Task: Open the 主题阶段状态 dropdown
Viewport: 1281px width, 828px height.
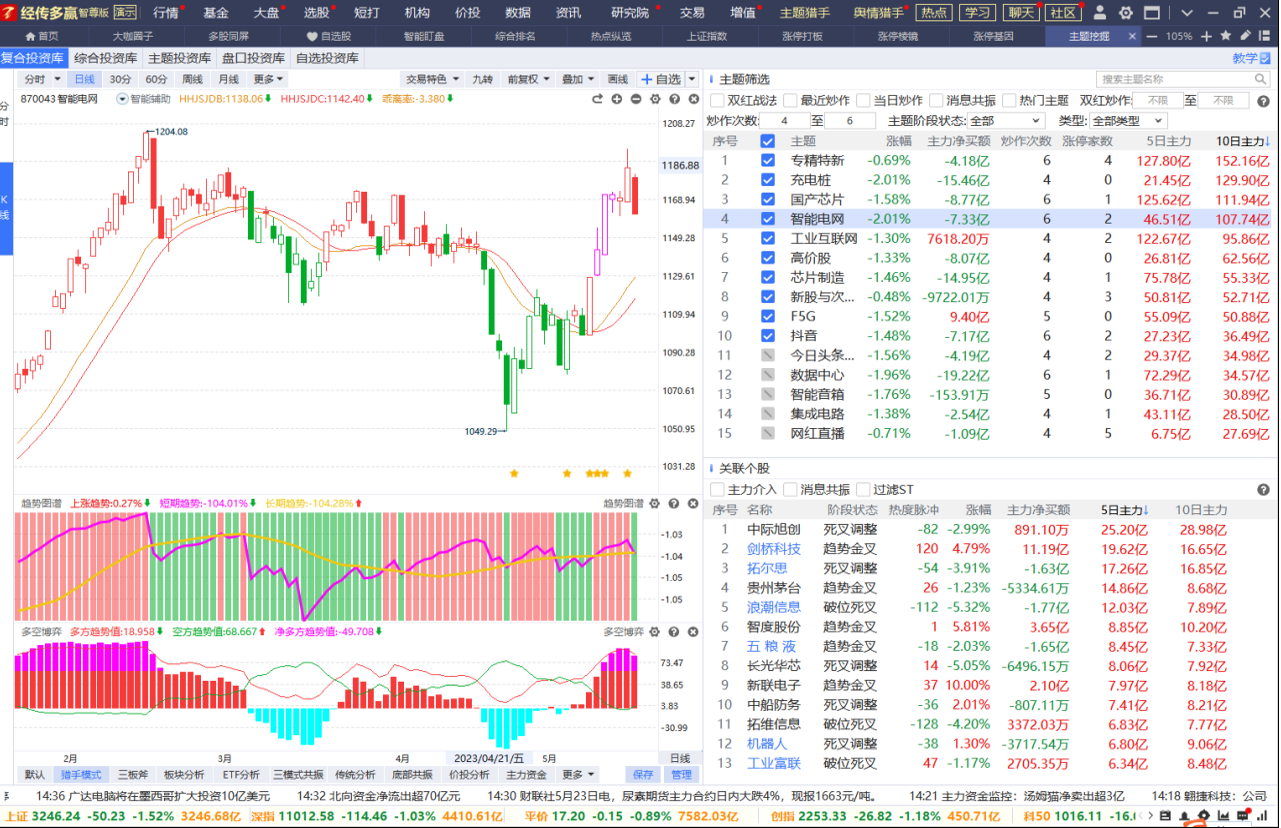Action: (1008, 121)
